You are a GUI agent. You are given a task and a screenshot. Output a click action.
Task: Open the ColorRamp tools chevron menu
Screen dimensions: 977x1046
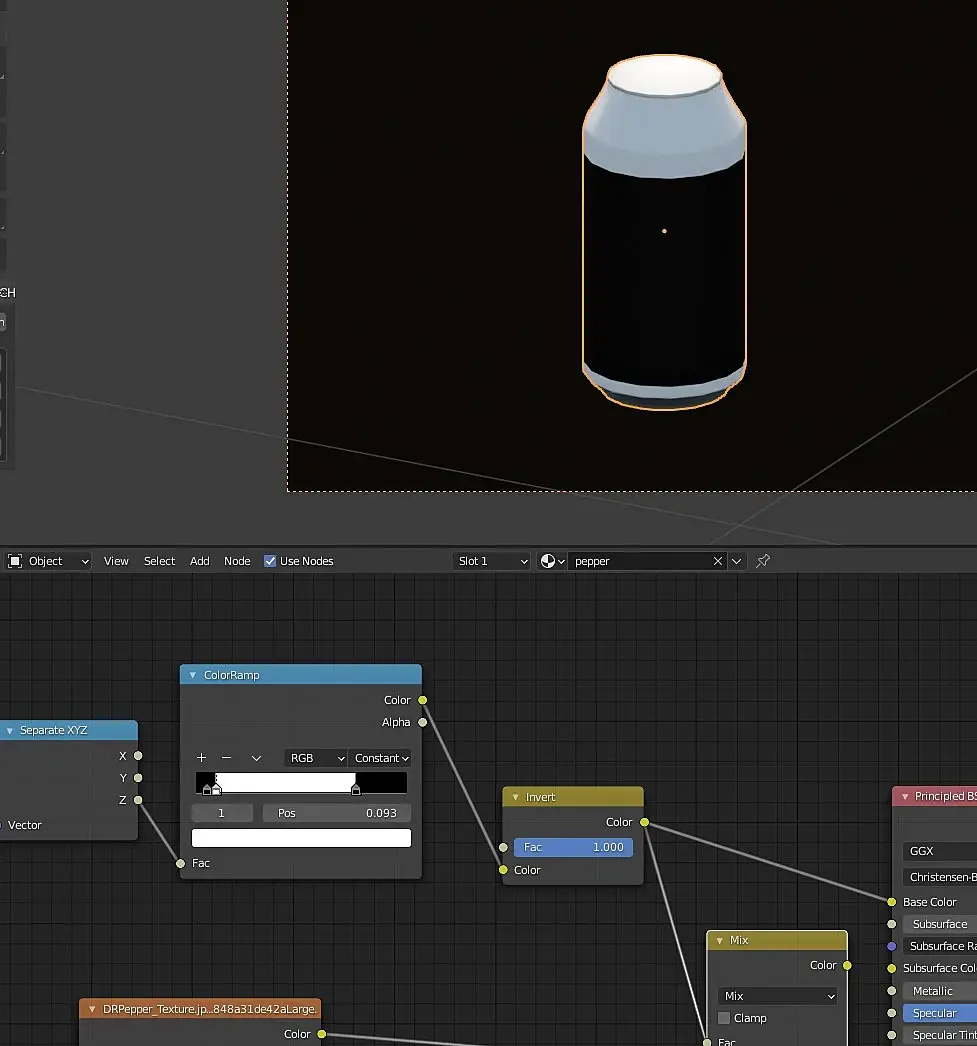click(256, 758)
